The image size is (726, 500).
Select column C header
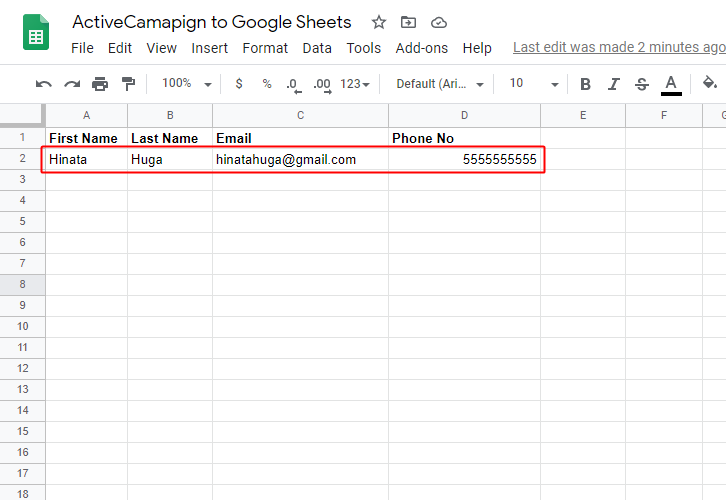(300, 115)
